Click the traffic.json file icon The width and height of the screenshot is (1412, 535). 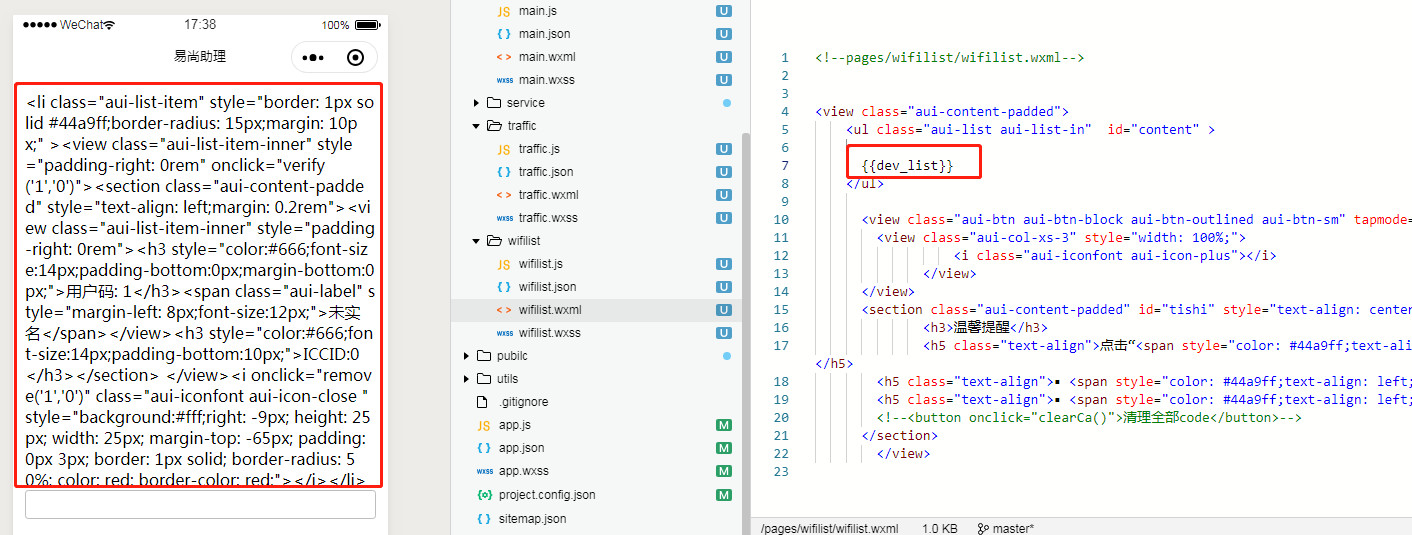504,172
